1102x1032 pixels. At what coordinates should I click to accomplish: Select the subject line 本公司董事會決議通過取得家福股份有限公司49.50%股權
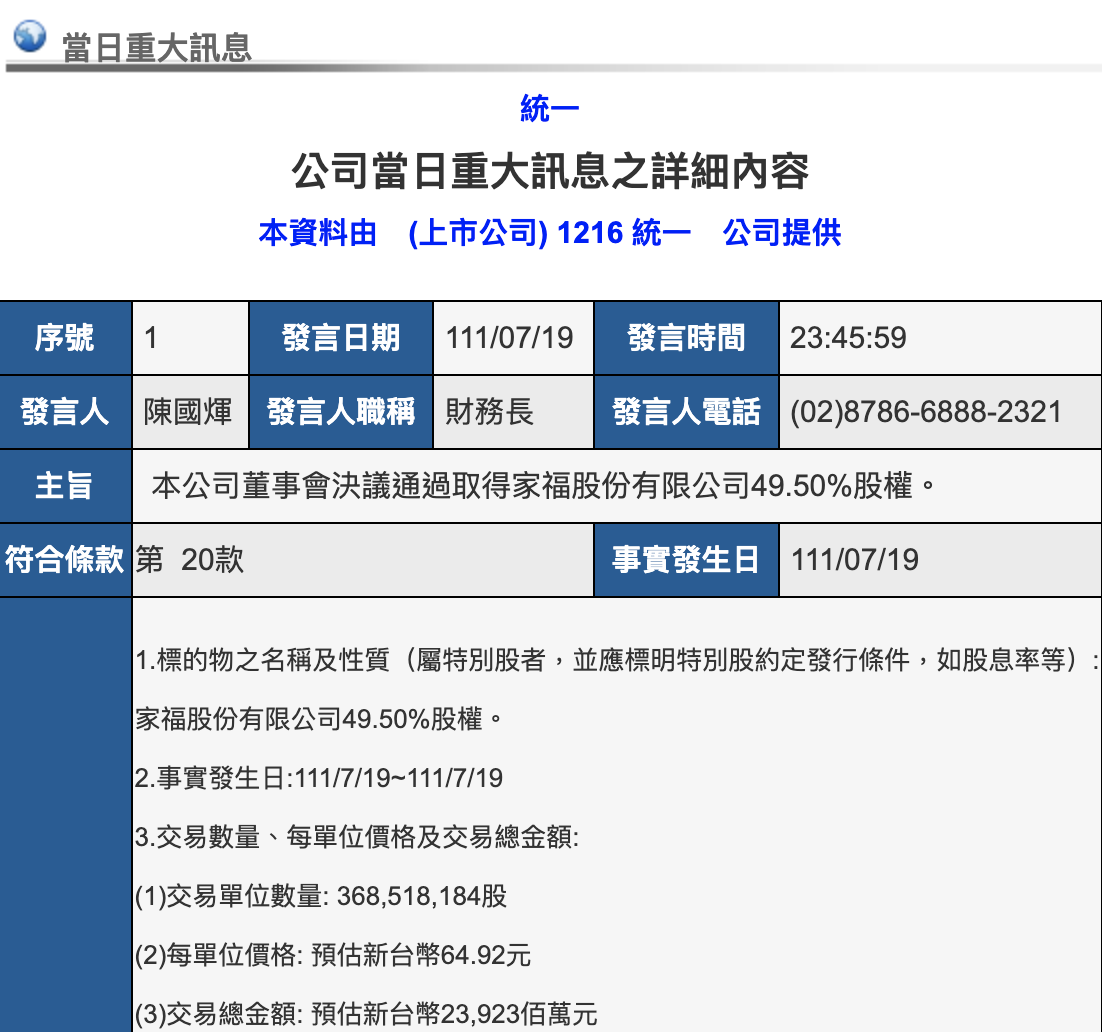(544, 486)
